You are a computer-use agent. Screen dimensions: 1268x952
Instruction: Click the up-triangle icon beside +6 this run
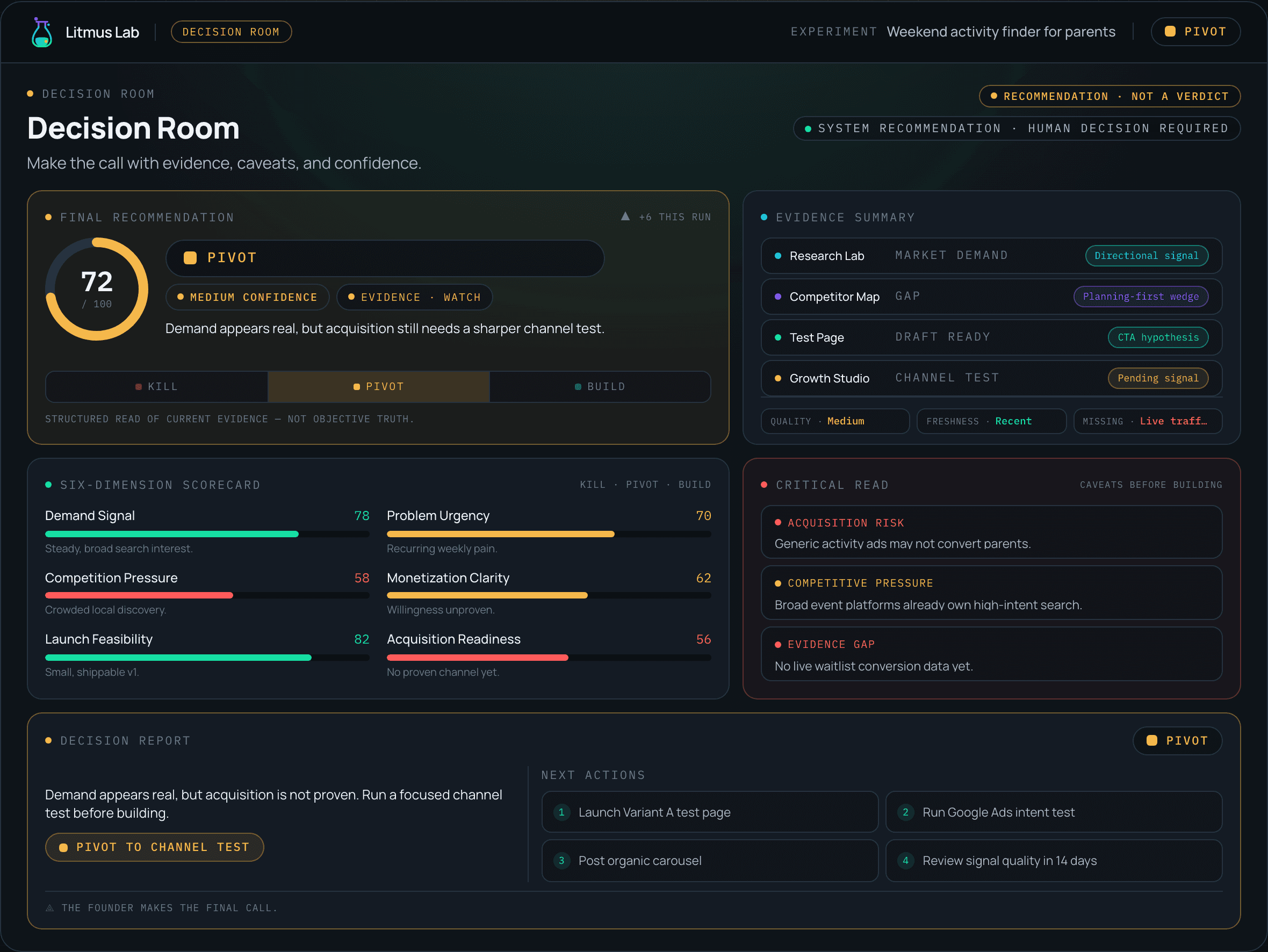click(625, 217)
